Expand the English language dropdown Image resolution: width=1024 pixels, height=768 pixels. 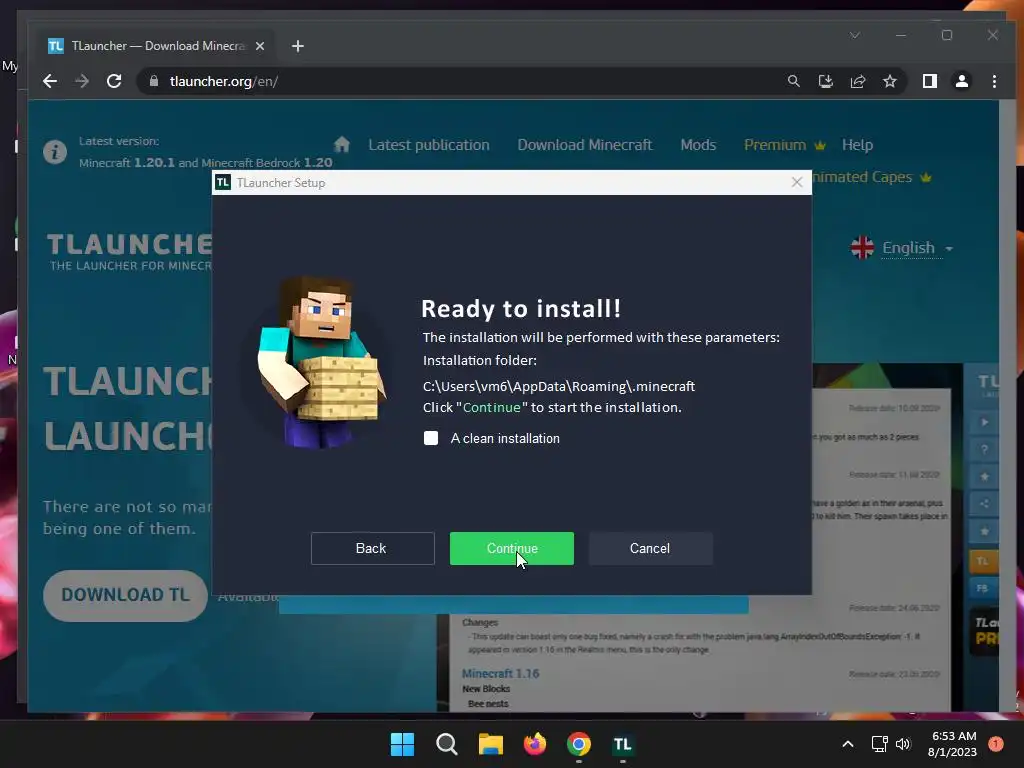tap(902, 248)
